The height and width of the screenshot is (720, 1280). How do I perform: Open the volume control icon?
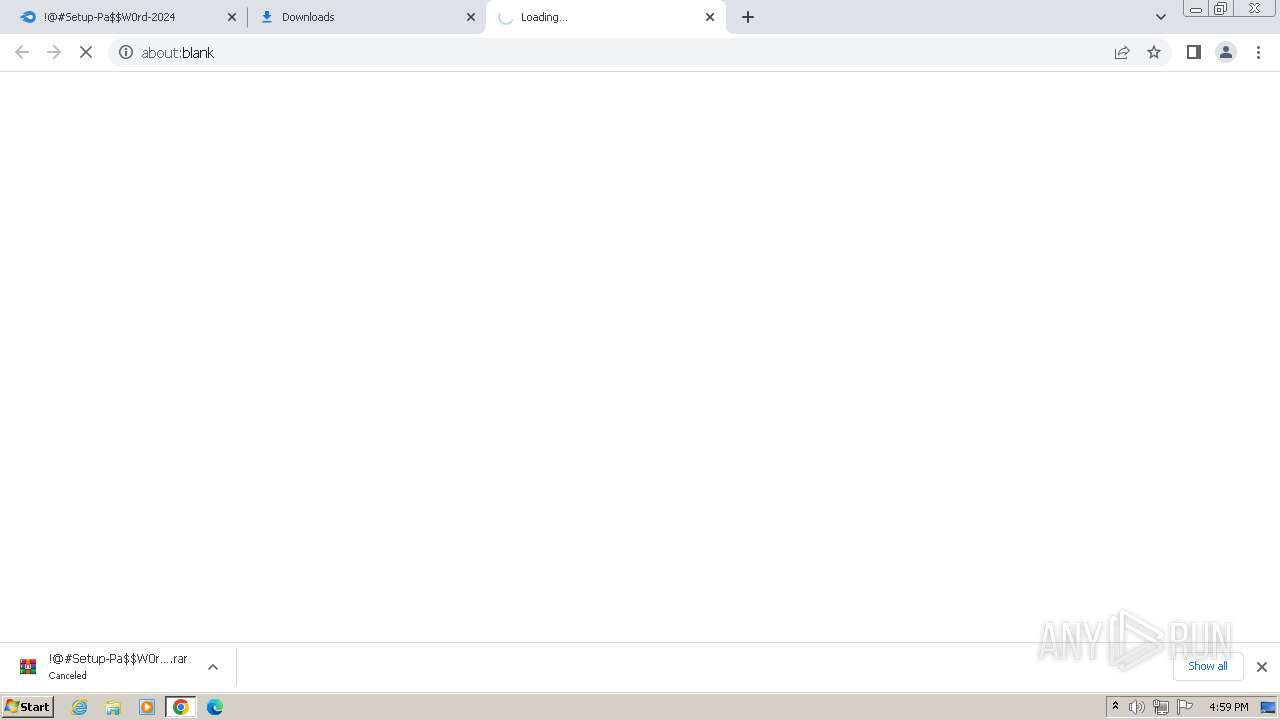1137,707
